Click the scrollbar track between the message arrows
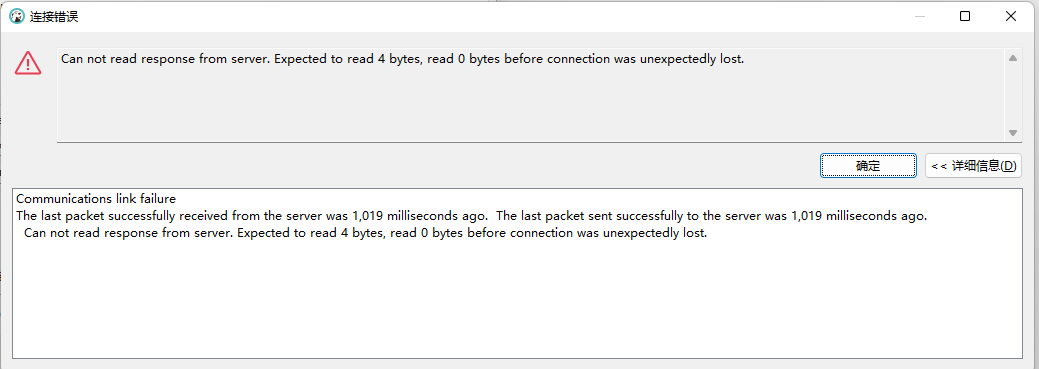 click(x=1012, y=95)
